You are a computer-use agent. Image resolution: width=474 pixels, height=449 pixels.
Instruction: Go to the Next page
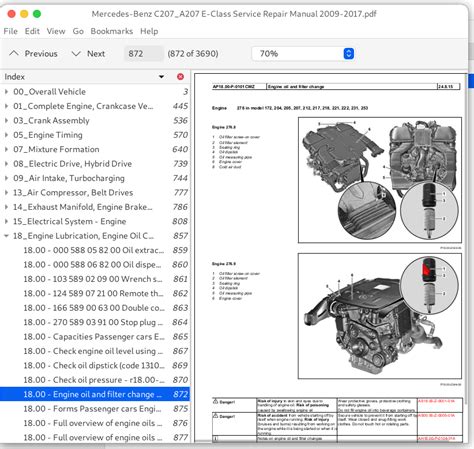[88, 54]
